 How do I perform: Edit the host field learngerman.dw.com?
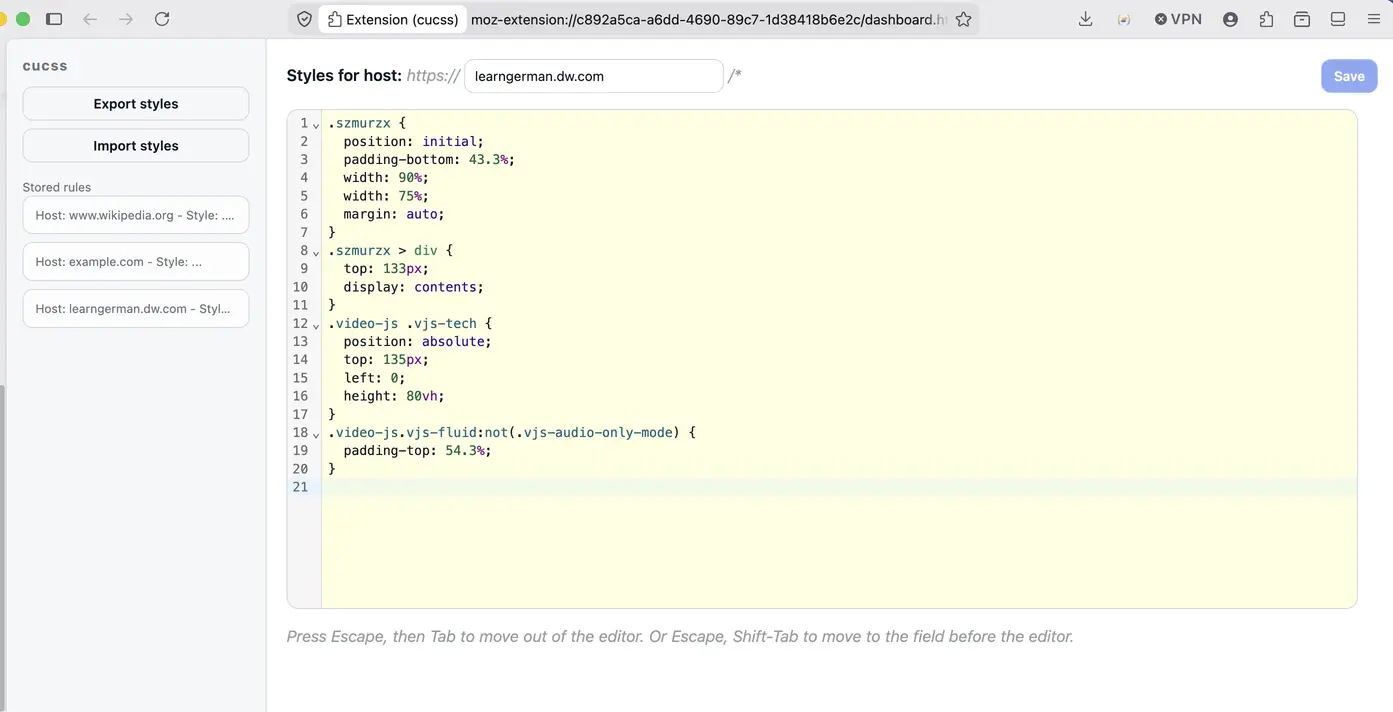pos(594,76)
